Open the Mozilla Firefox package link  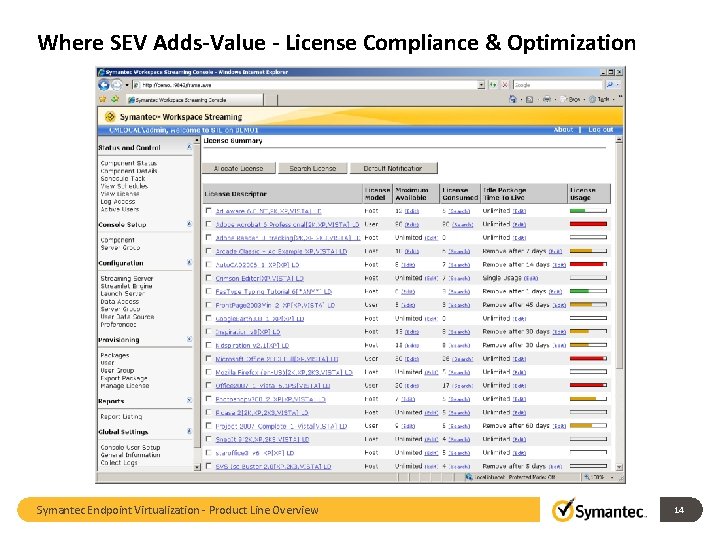click(284, 372)
